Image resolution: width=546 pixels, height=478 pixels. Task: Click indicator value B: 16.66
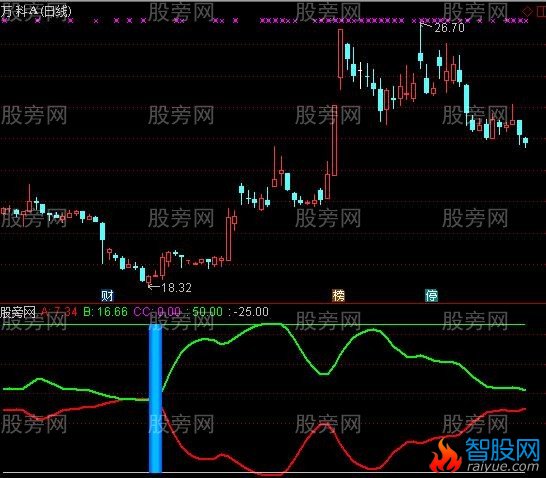[x=106, y=312]
